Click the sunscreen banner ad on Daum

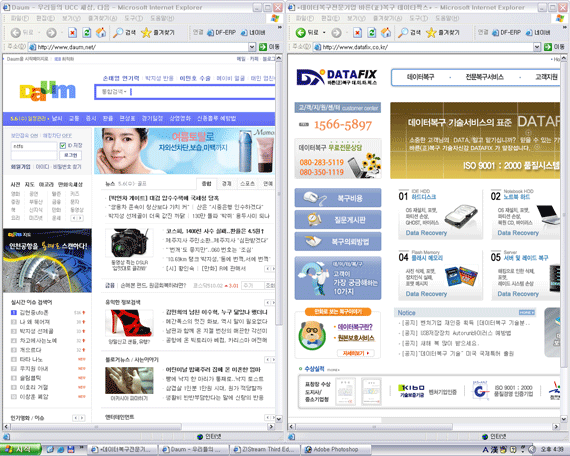pos(184,151)
